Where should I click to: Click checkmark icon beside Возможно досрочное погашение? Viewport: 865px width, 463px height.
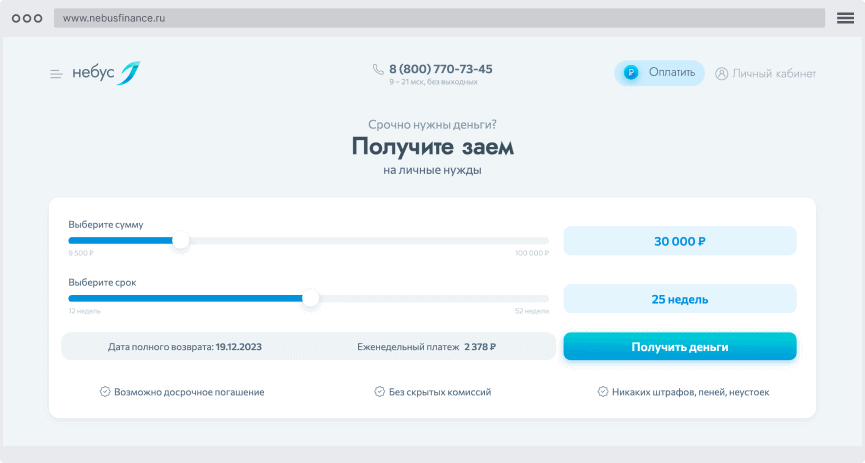(x=105, y=392)
